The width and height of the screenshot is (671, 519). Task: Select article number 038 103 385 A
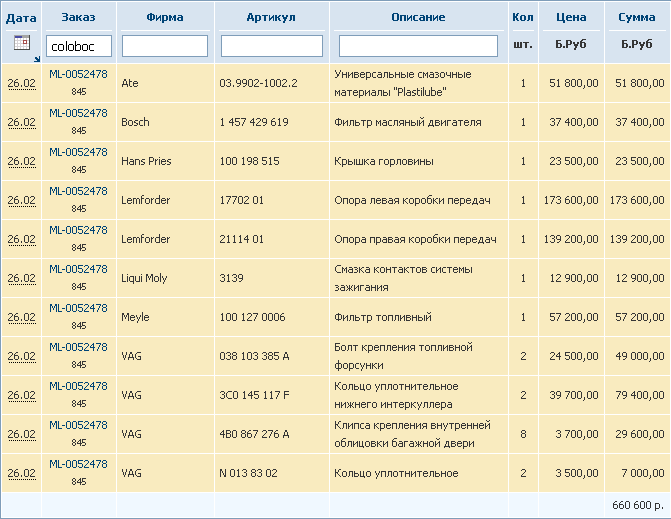click(x=254, y=356)
